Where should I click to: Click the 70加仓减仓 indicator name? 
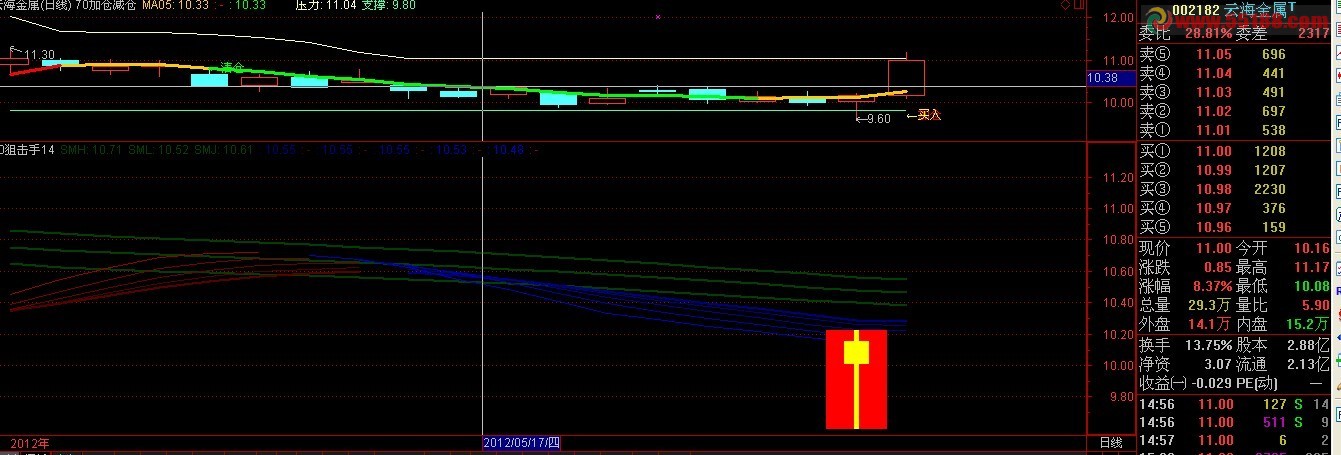click(105, 5)
